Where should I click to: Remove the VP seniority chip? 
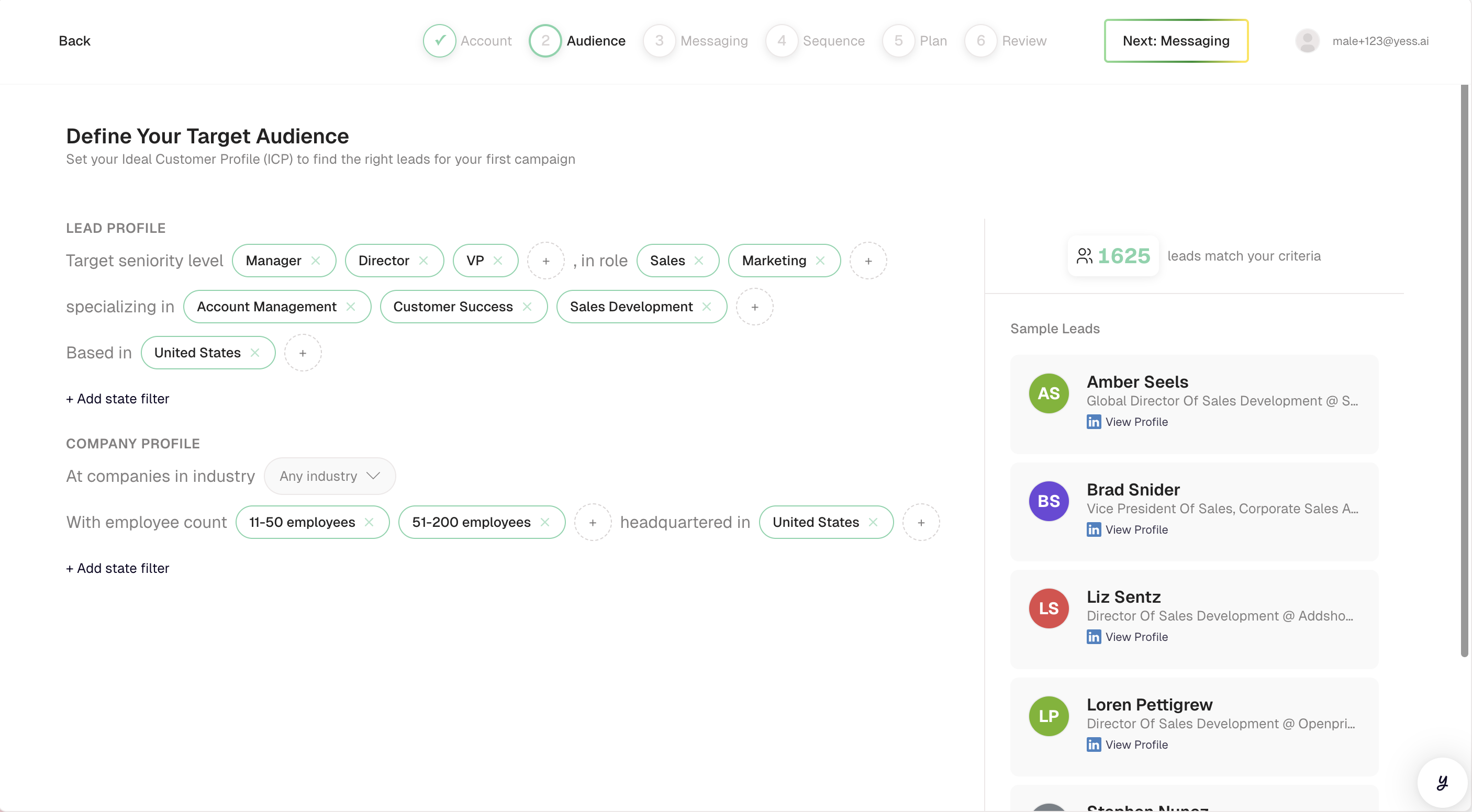[498, 261]
